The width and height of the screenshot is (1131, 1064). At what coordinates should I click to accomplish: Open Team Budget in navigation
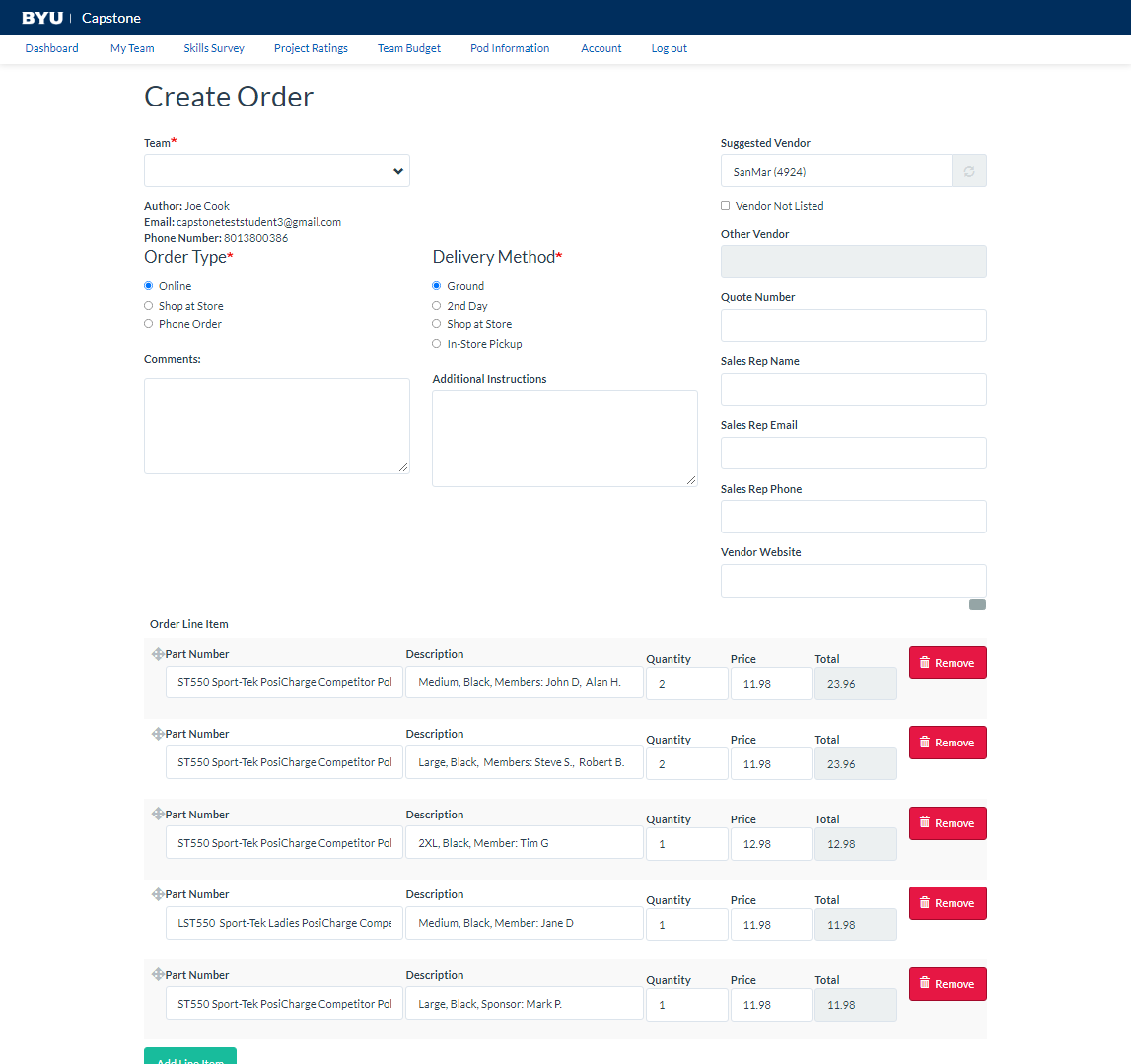(408, 48)
